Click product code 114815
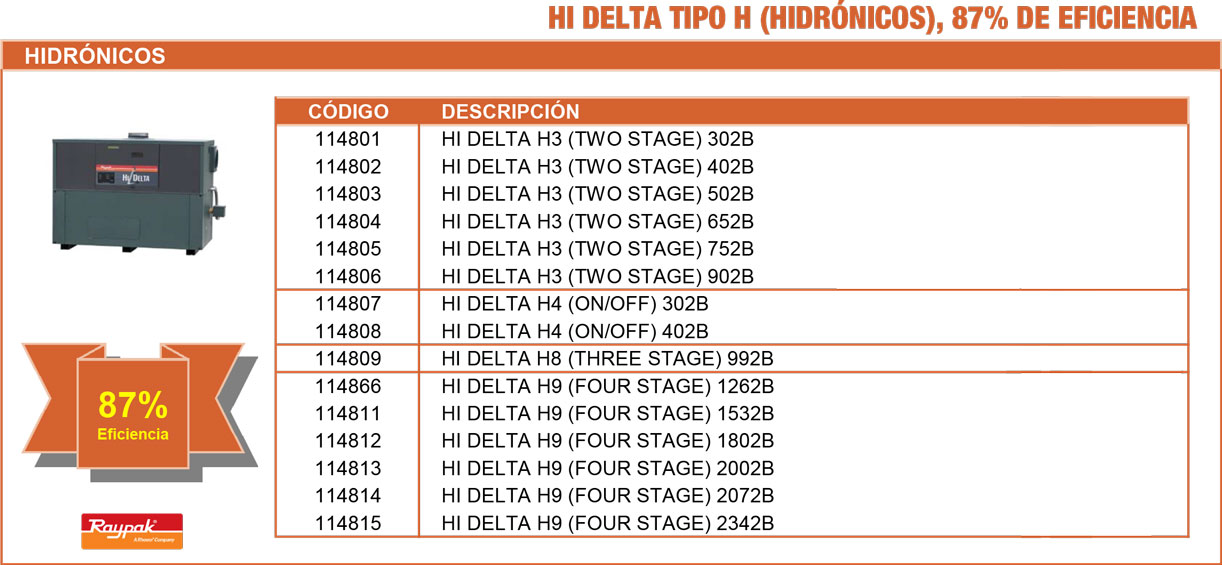The width and height of the screenshot is (1222, 565). click(348, 522)
